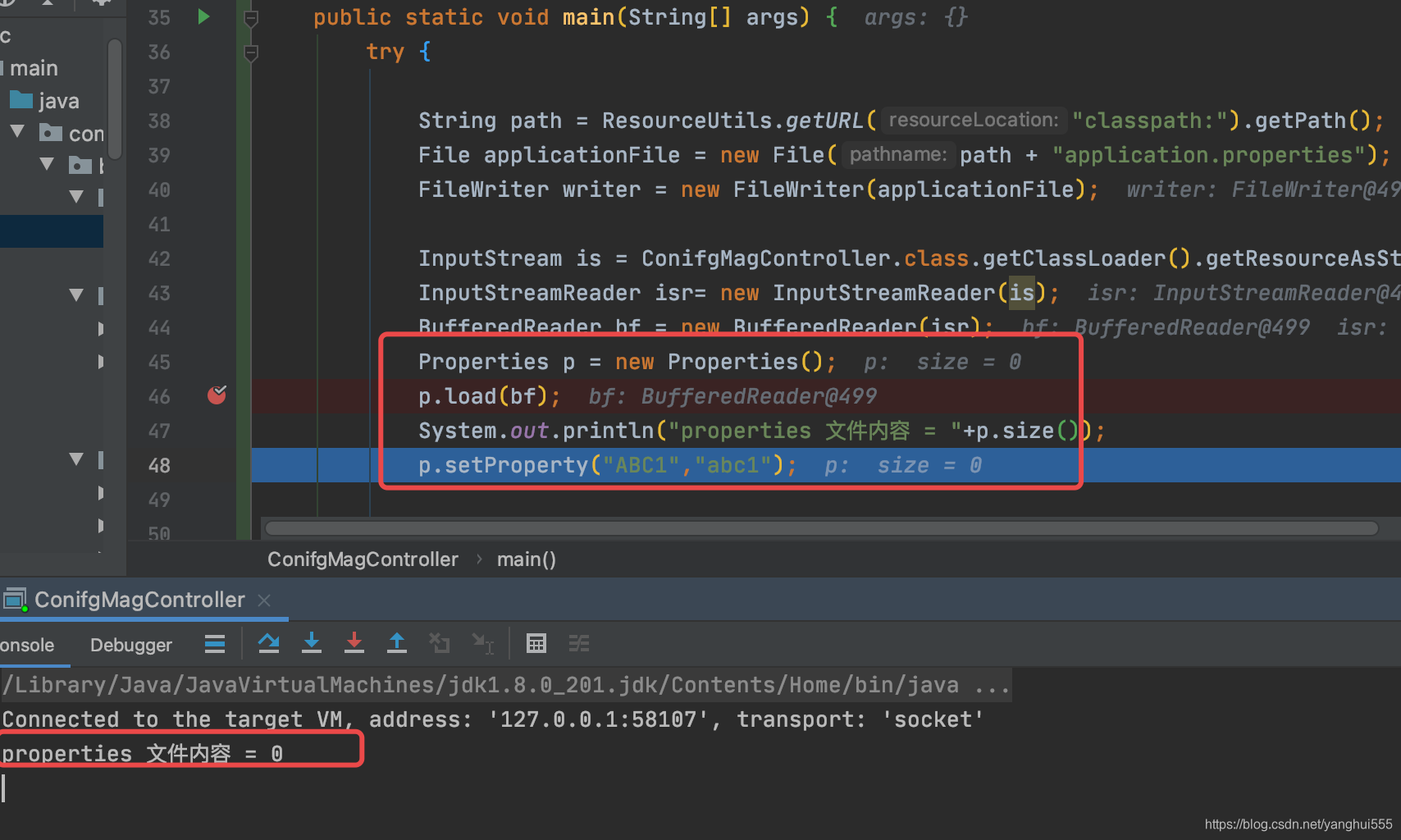Viewport: 1401px width, 840px height.
Task: Click Step Over in debug toolbar
Action: pyautogui.click(x=269, y=643)
